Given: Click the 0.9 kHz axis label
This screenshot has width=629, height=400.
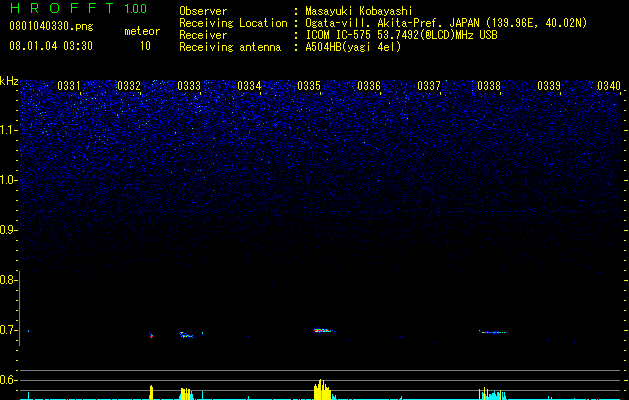Looking at the screenshot, I should [8, 230].
